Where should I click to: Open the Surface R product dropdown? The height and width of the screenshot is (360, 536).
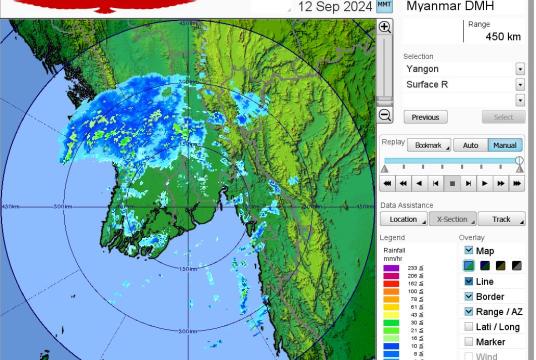[520, 84]
